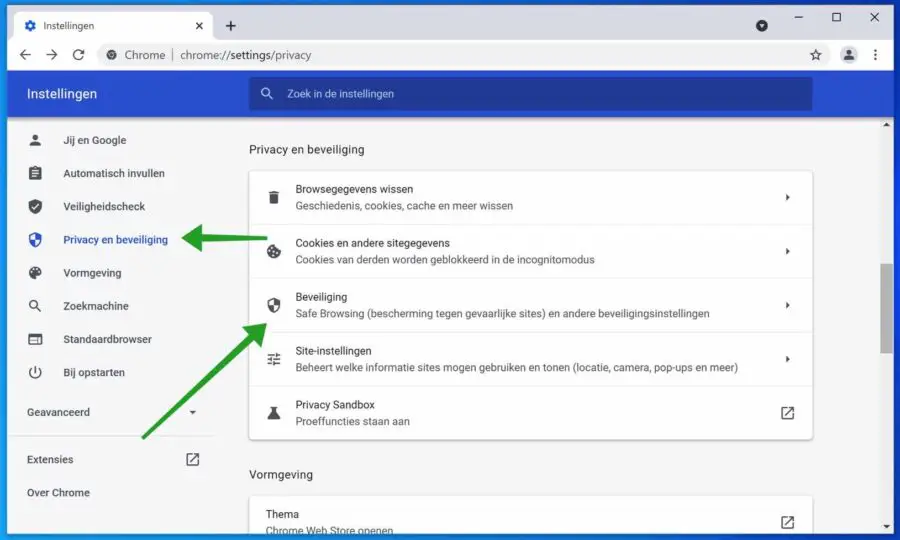Open Automatisch invullen in the sidebar
This screenshot has height=540, width=900.
(114, 173)
